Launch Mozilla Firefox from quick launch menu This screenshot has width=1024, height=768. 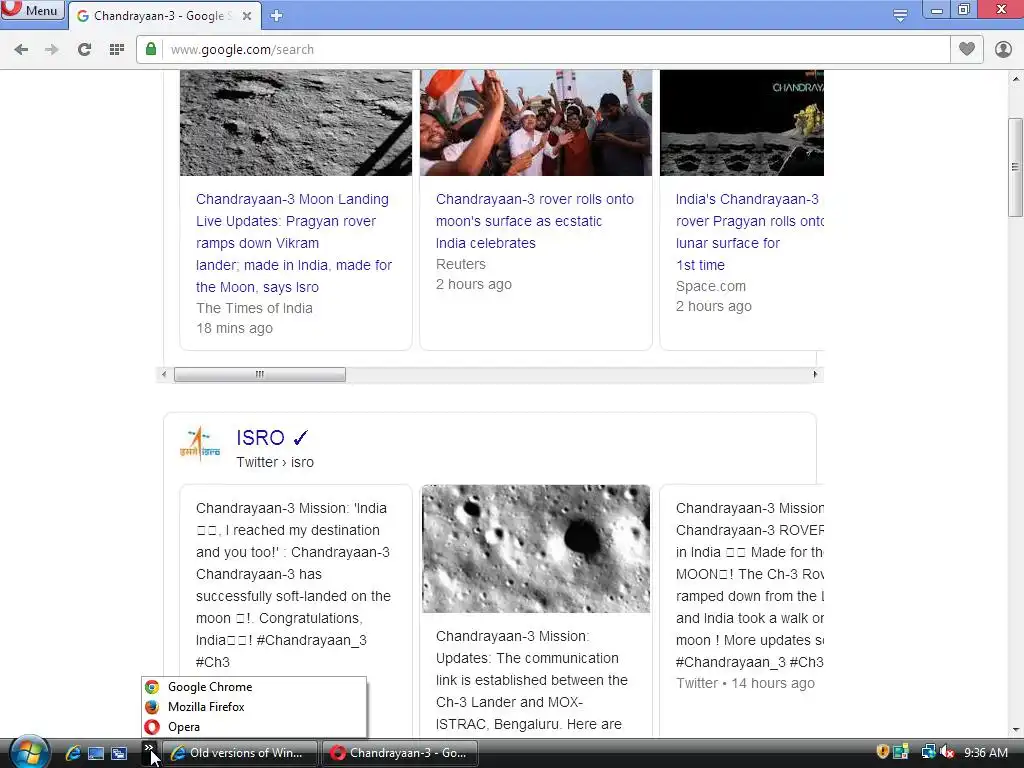point(254,707)
